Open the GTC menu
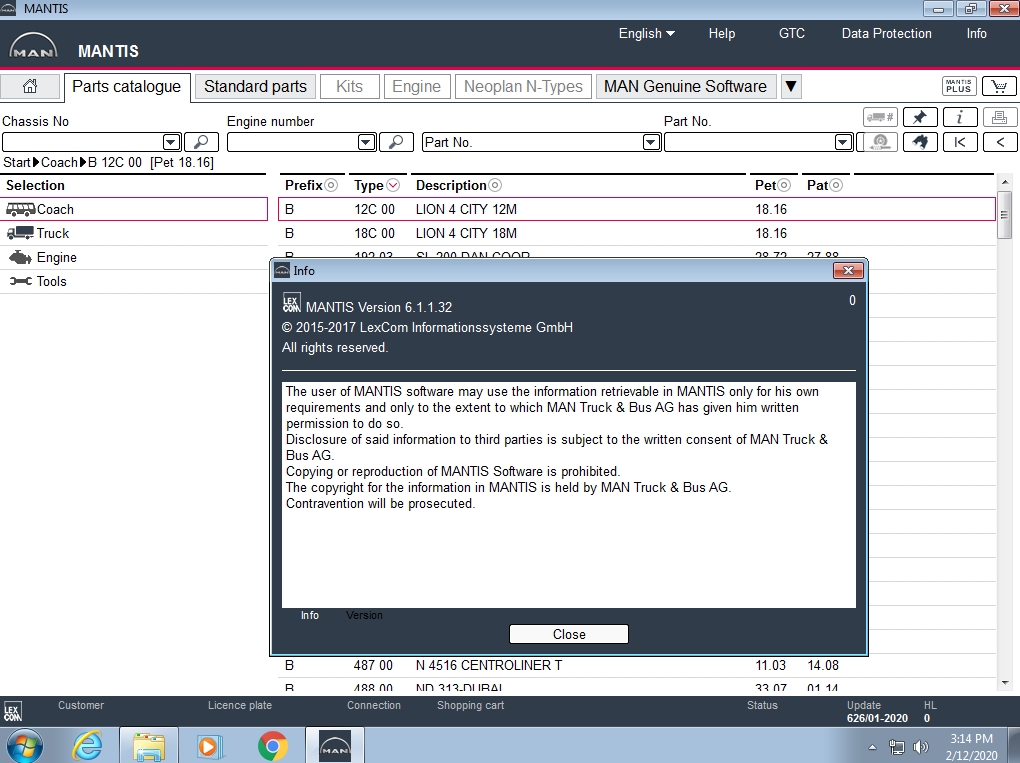1020x763 pixels. (x=792, y=33)
